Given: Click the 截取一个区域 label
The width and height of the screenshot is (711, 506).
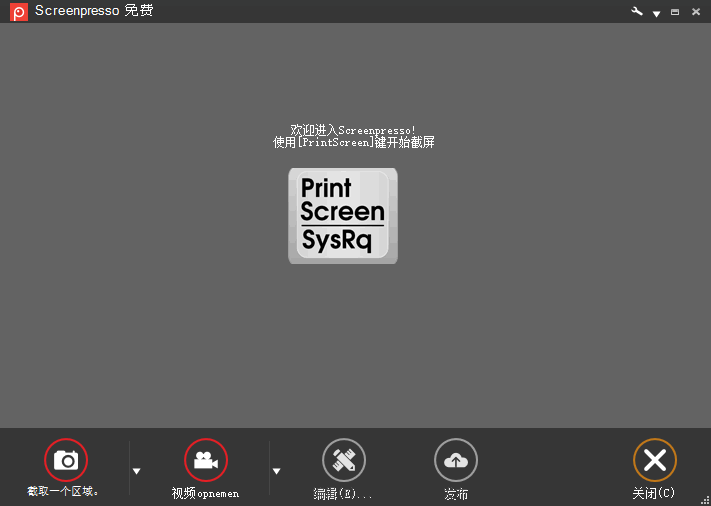Looking at the screenshot, I should (63, 491).
